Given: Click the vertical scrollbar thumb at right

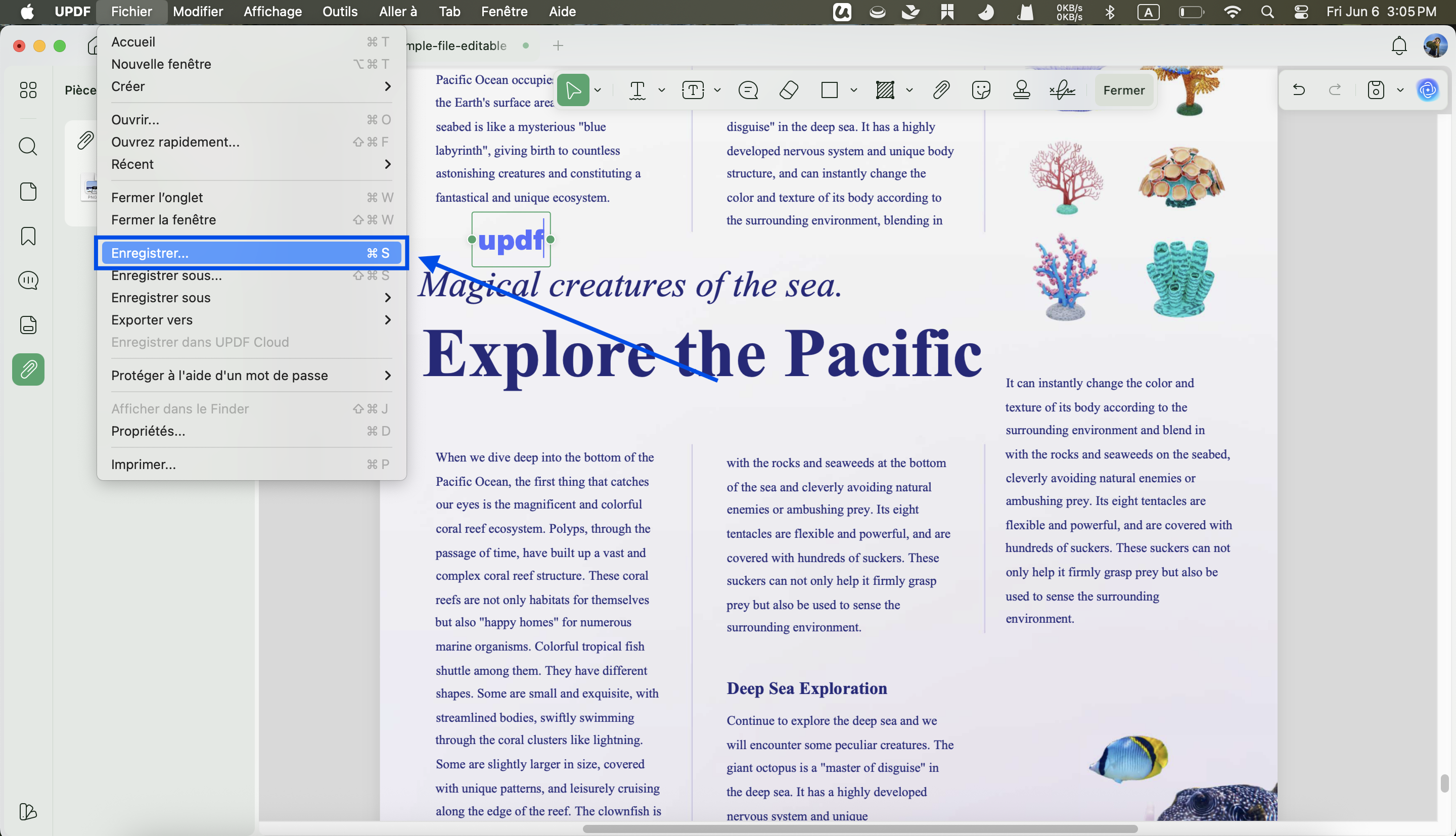Looking at the screenshot, I should tap(1444, 783).
